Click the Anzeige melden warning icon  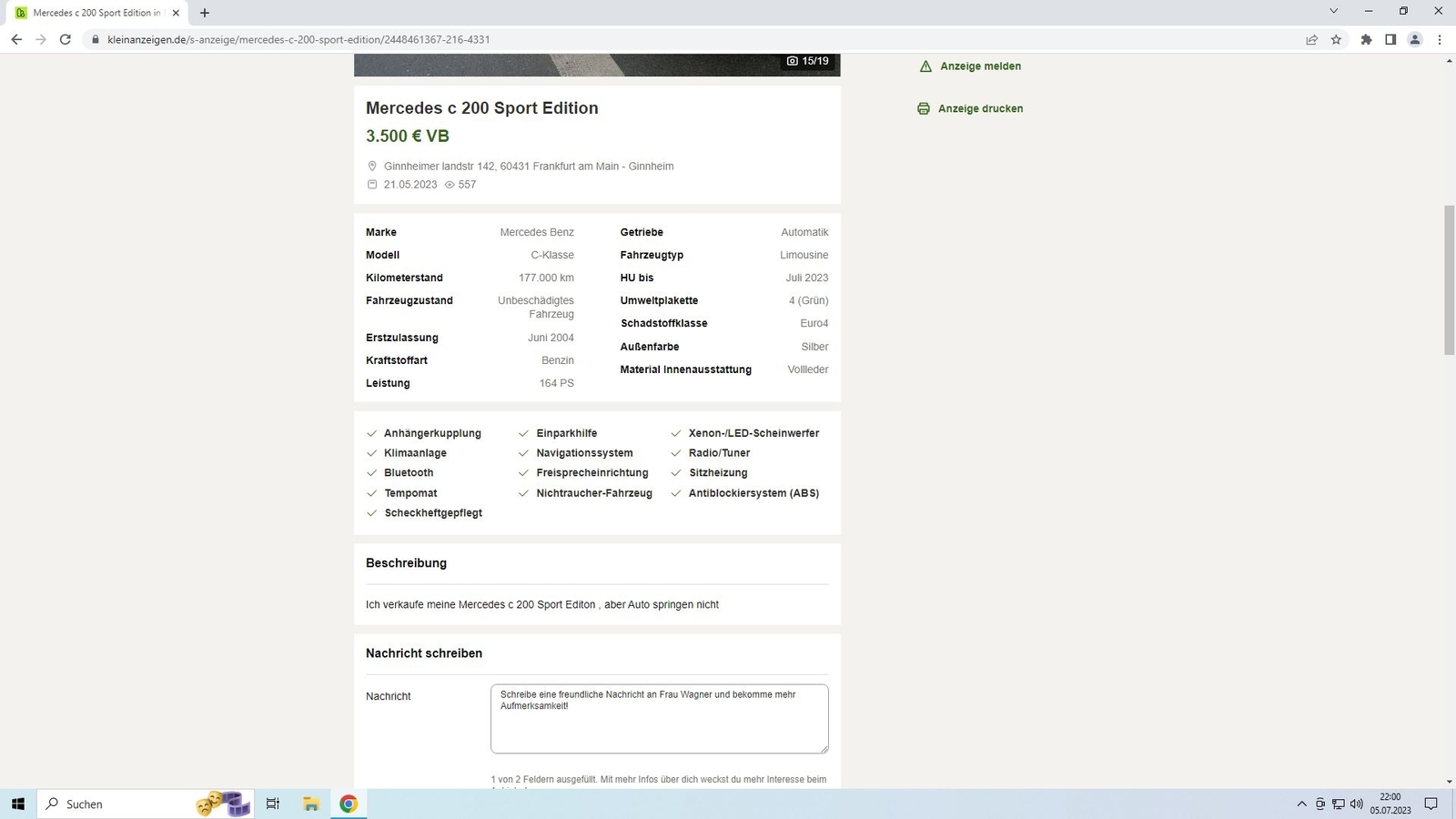[925, 66]
